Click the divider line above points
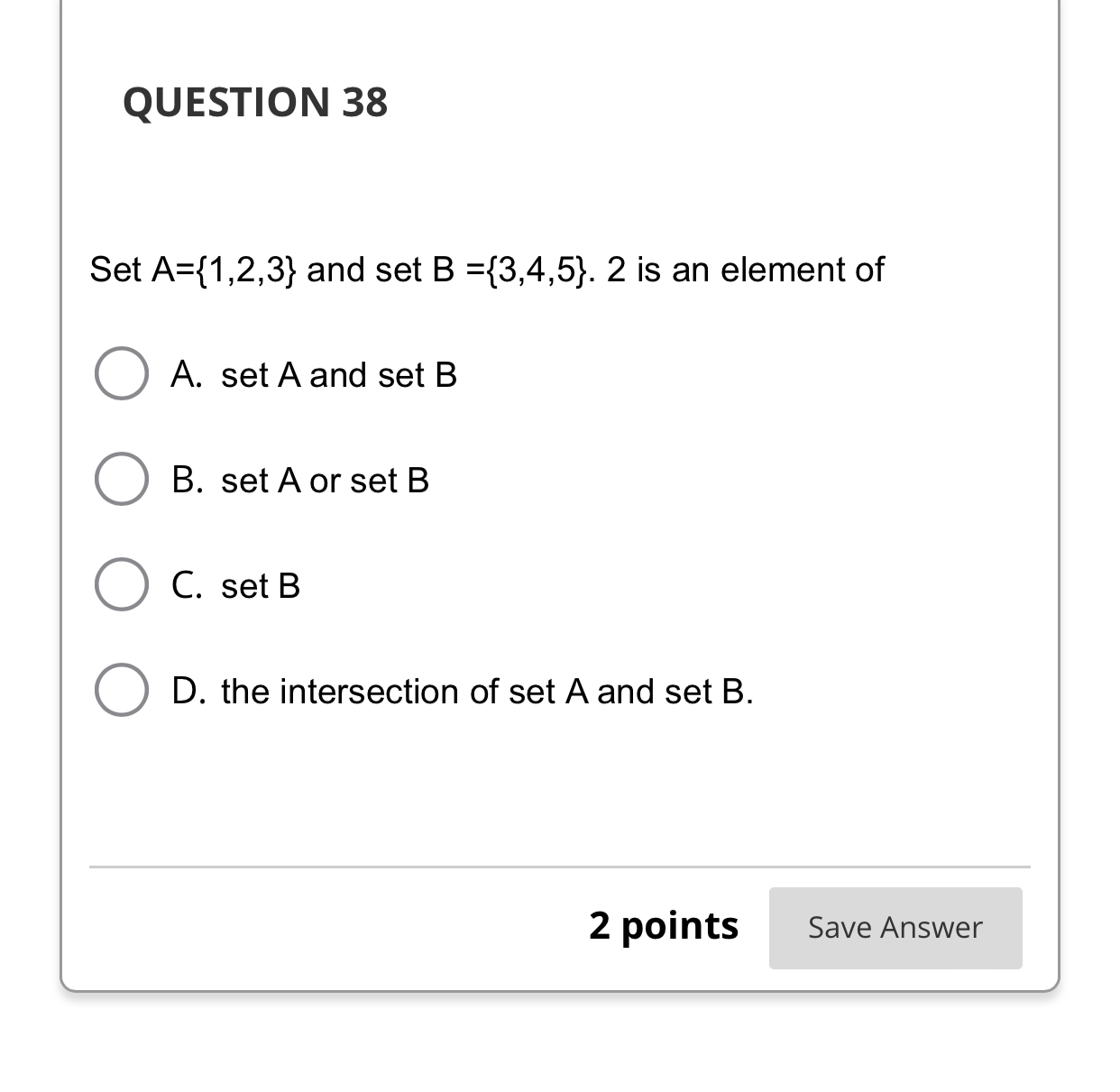1120x1092 pixels. coord(559,867)
